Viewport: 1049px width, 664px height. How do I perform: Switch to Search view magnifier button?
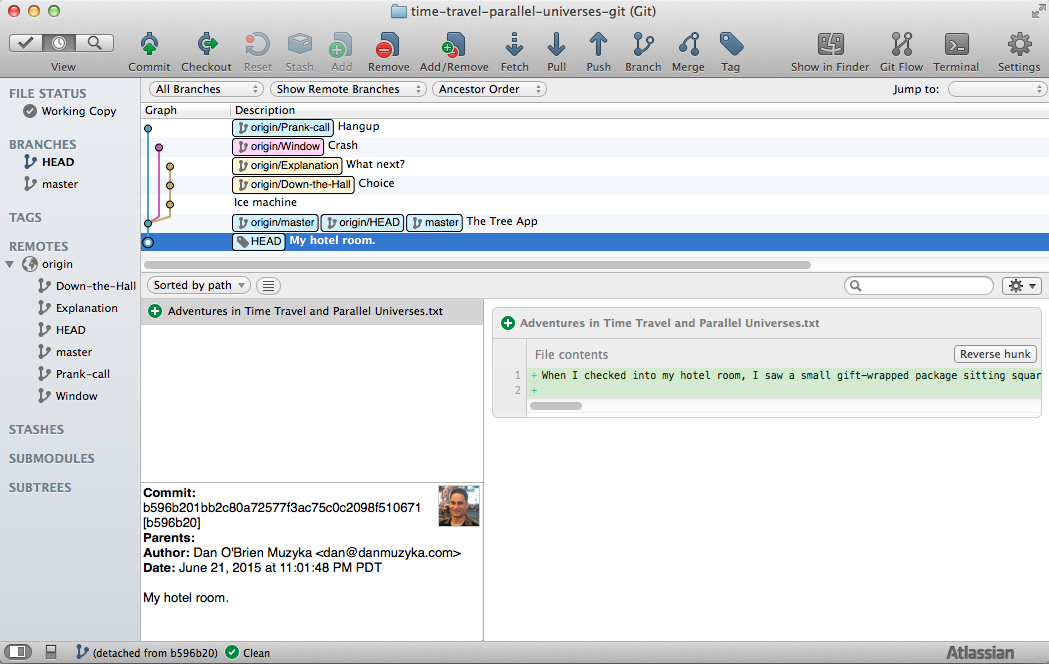click(x=94, y=43)
